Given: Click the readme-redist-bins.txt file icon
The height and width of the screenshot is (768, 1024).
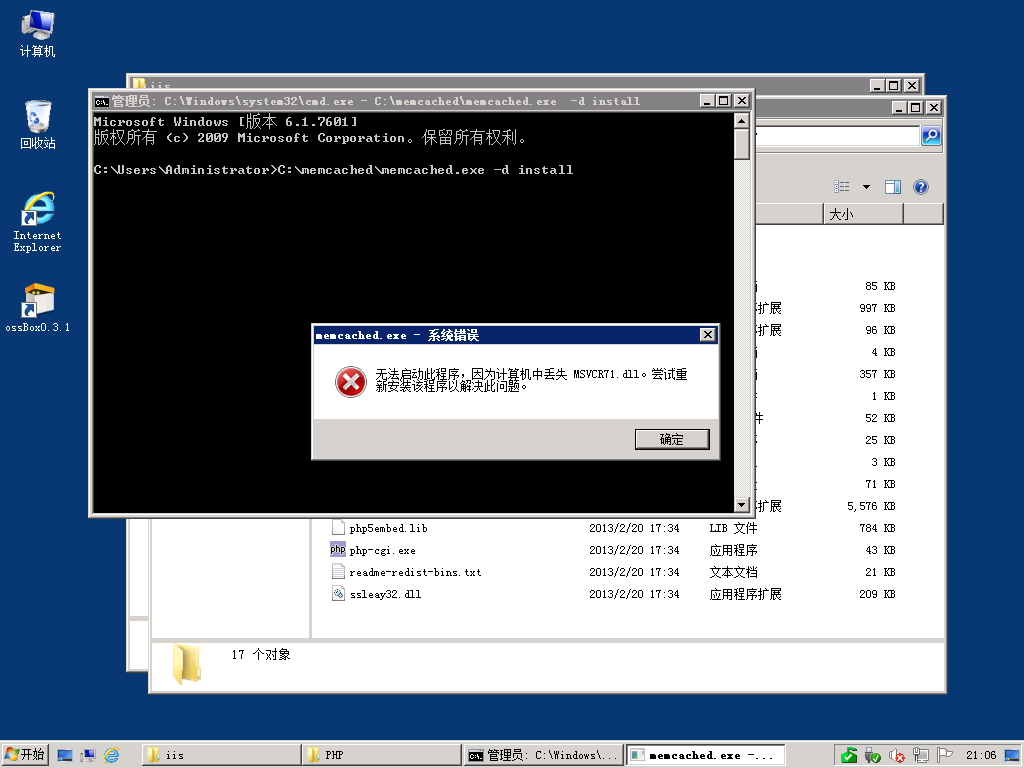Looking at the screenshot, I should (x=338, y=572).
